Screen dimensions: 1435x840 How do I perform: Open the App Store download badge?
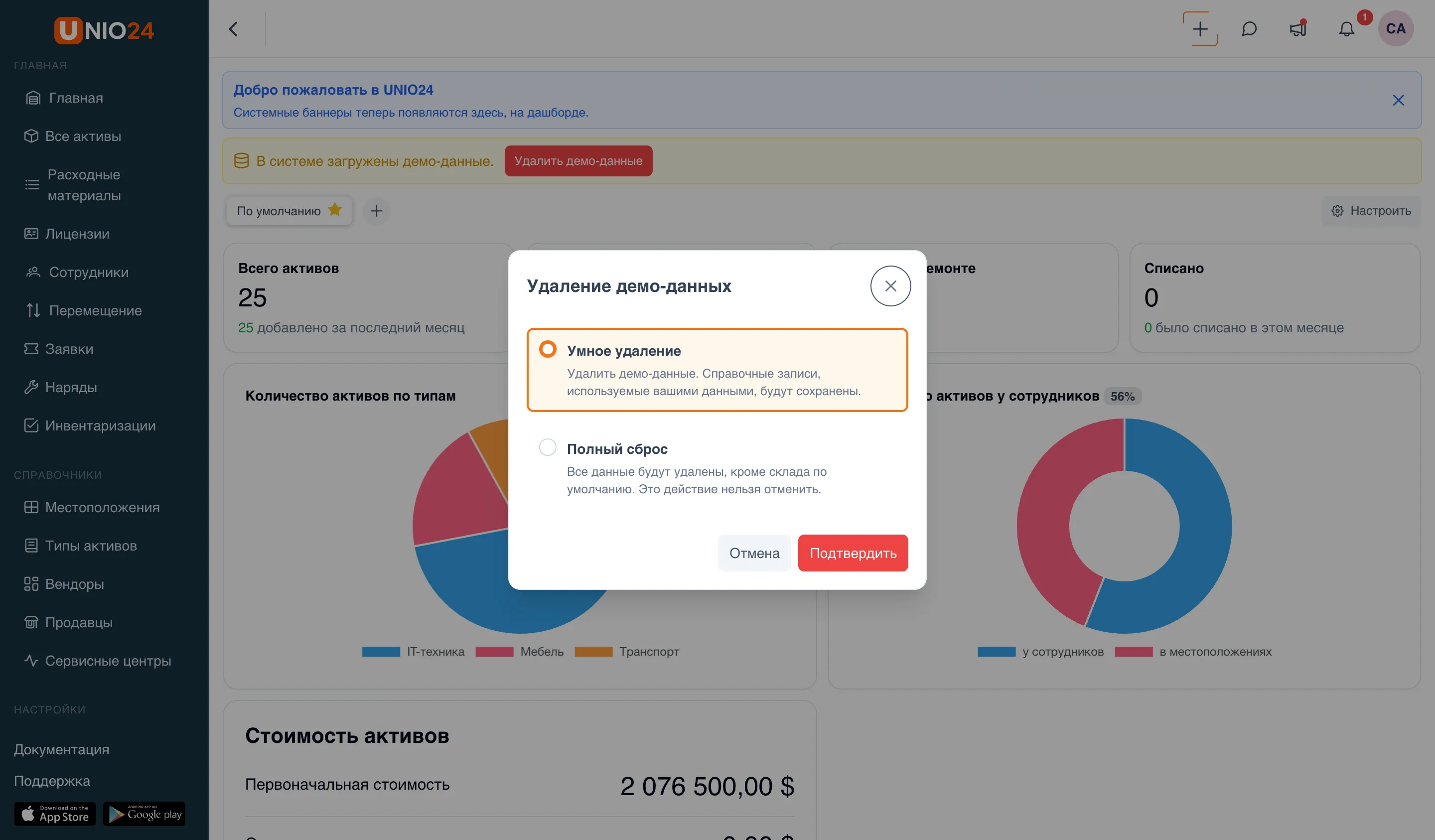[55, 813]
